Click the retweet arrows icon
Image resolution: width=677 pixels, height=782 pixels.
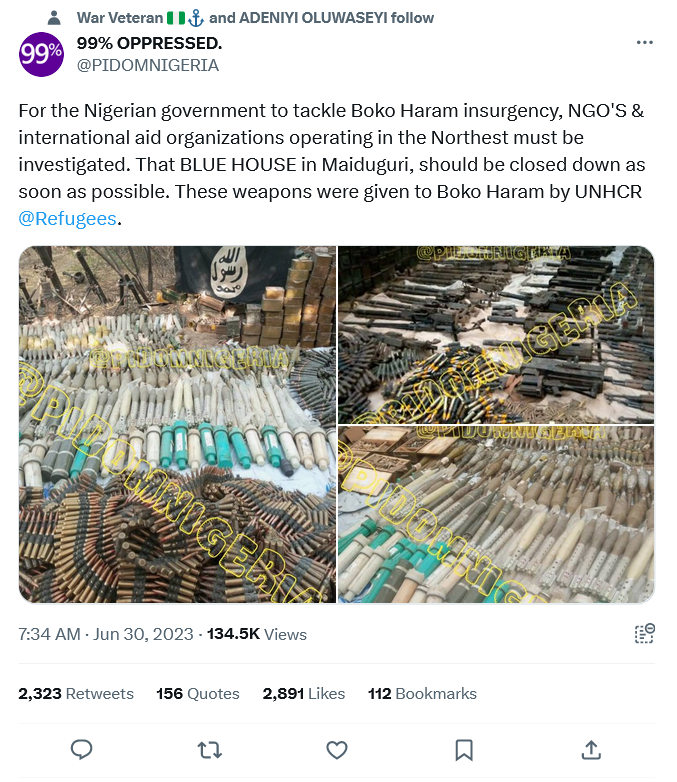pyautogui.click(x=210, y=750)
